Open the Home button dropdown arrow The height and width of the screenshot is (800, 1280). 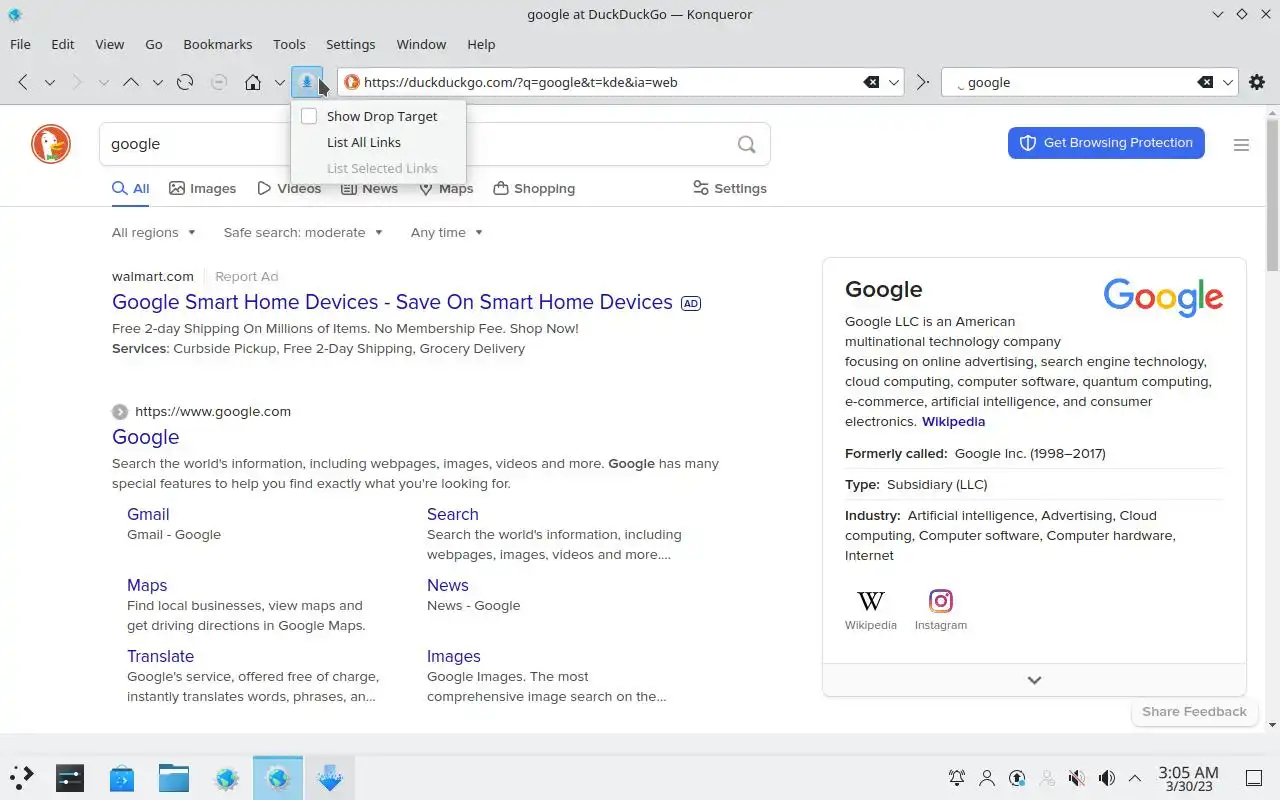(279, 82)
